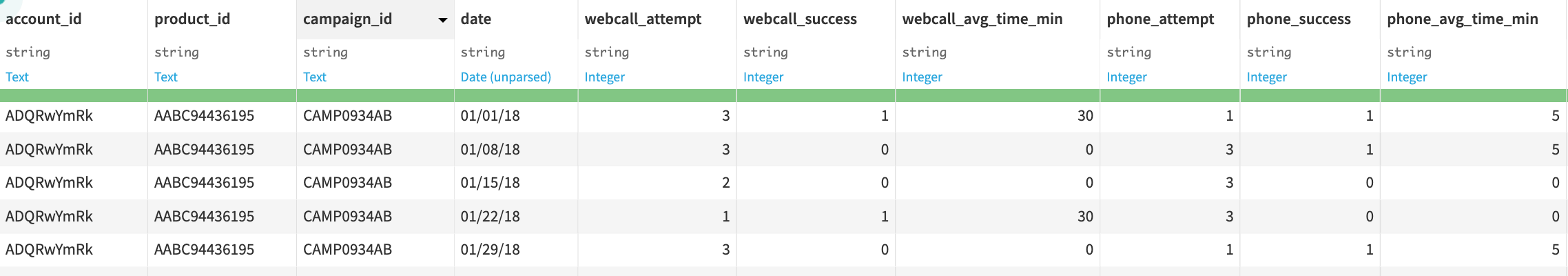Image resolution: width=1568 pixels, height=276 pixels.
Task: Select CAMP0934AB cell in the 01/15/18 row
Action: point(348,183)
